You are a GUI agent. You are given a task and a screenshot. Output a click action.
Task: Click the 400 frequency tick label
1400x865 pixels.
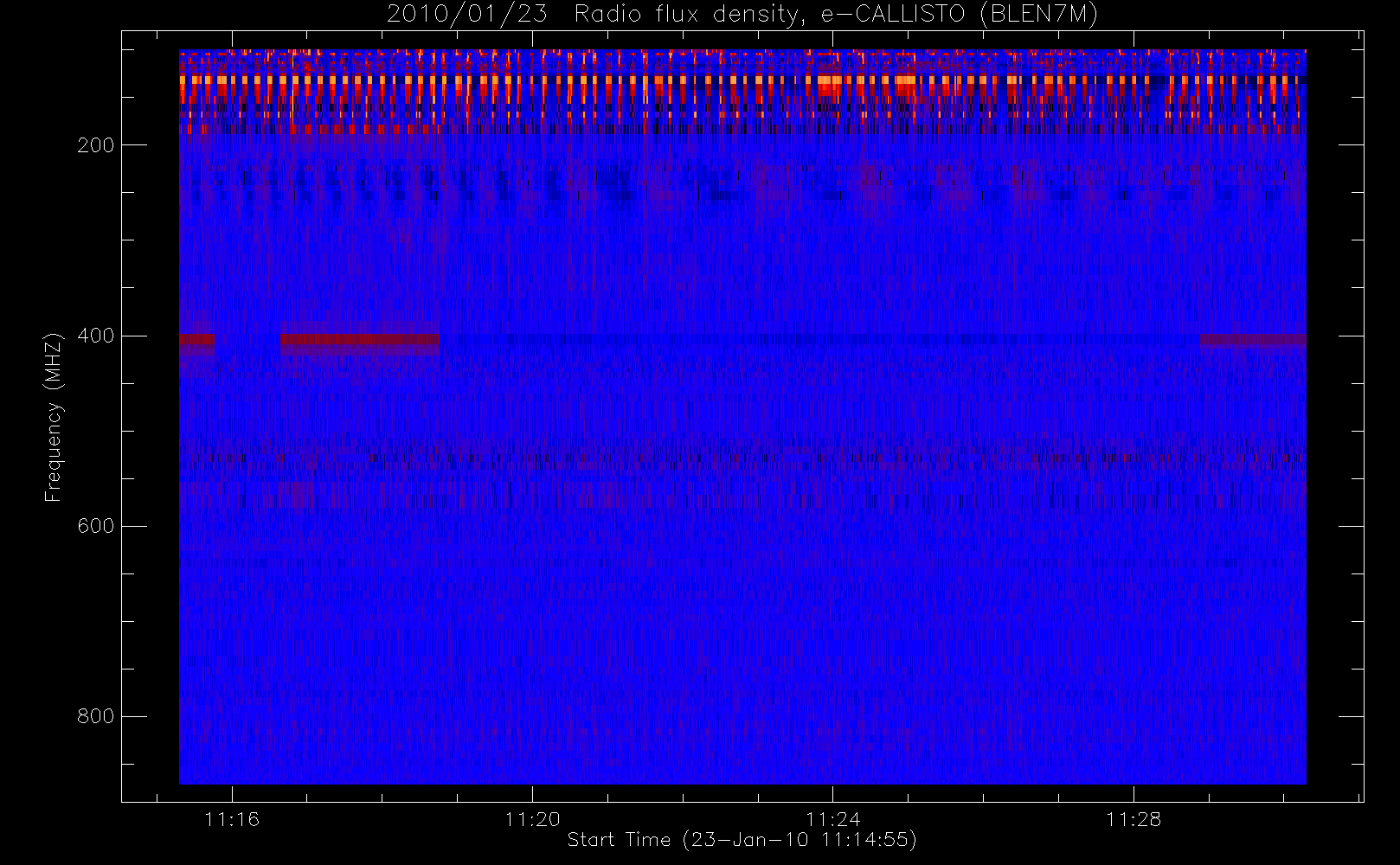(96, 336)
